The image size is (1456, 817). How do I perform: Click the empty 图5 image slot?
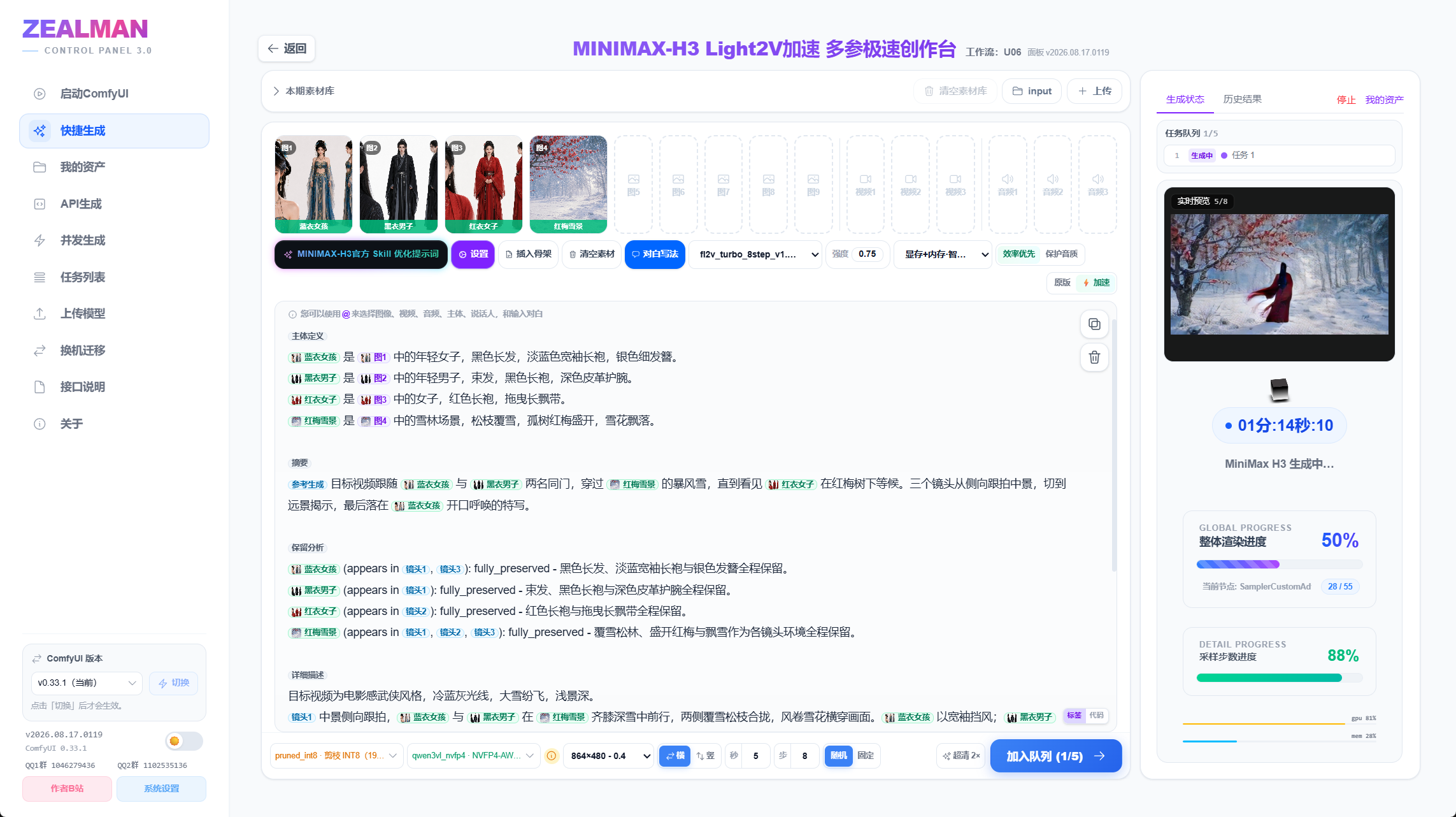click(633, 184)
